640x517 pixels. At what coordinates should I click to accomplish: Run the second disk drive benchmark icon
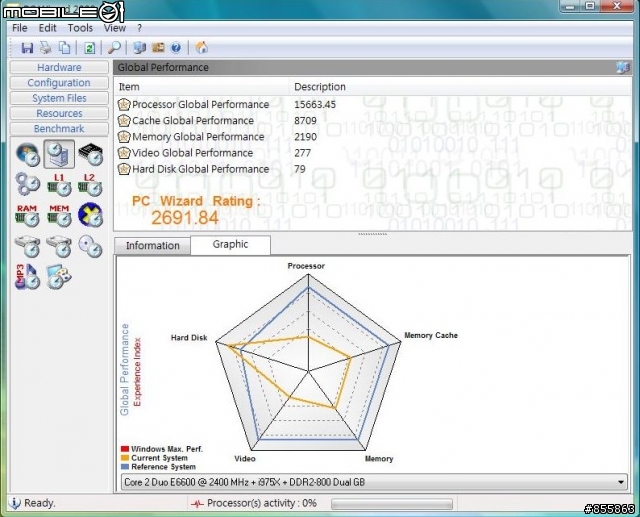click(x=59, y=246)
